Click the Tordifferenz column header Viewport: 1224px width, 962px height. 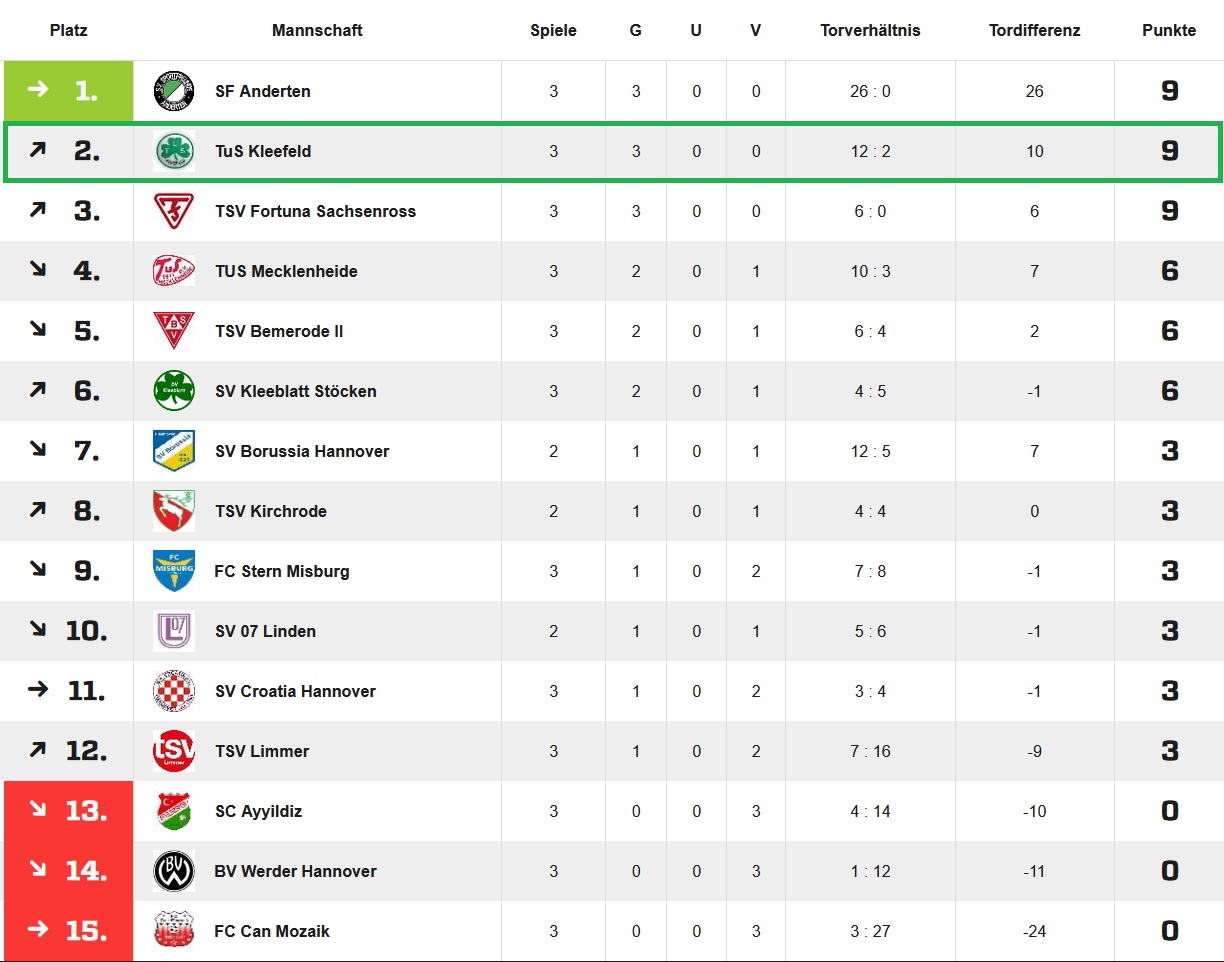[x=1034, y=30]
